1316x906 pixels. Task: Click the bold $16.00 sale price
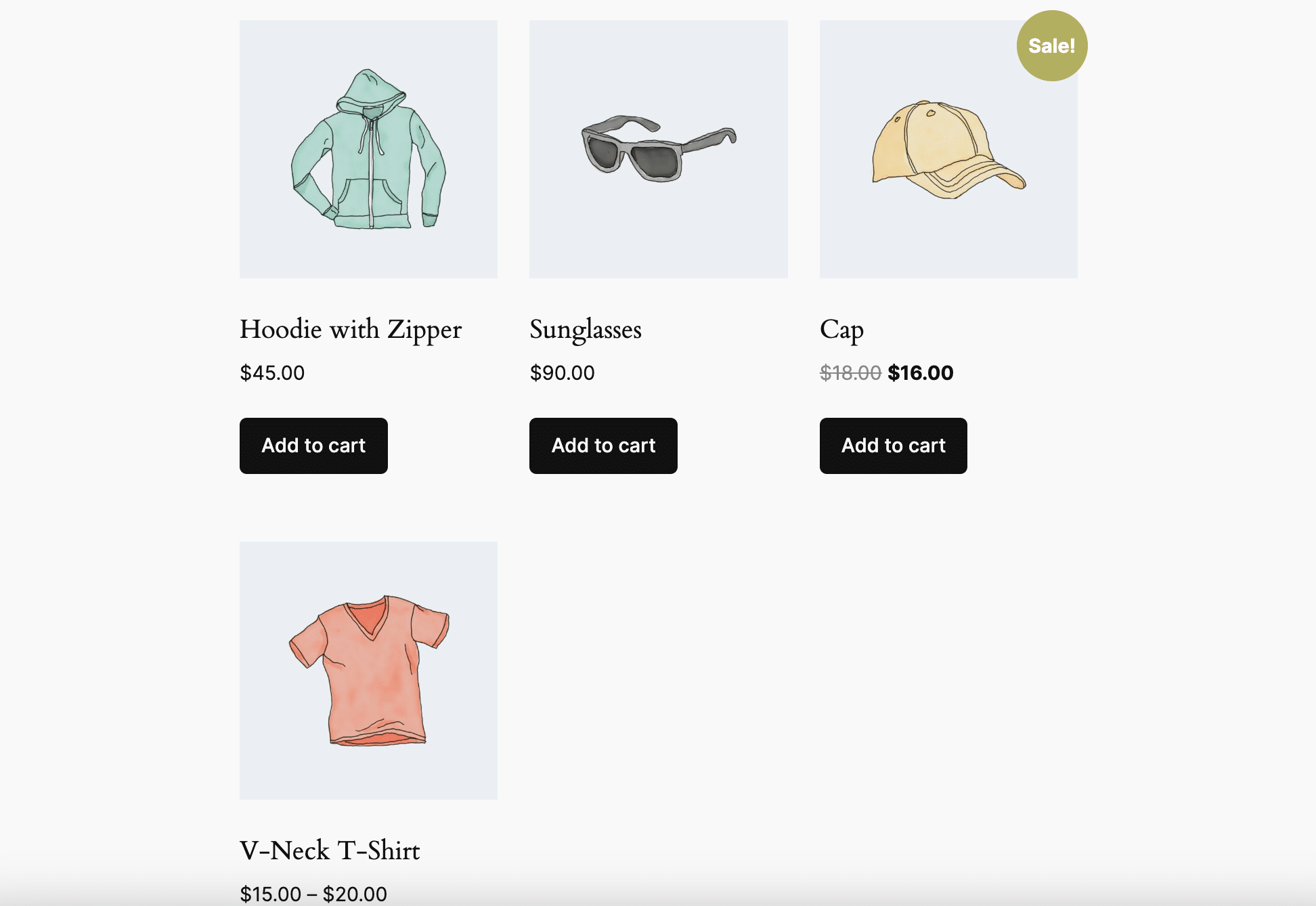pyautogui.click(x=921, y=373)
